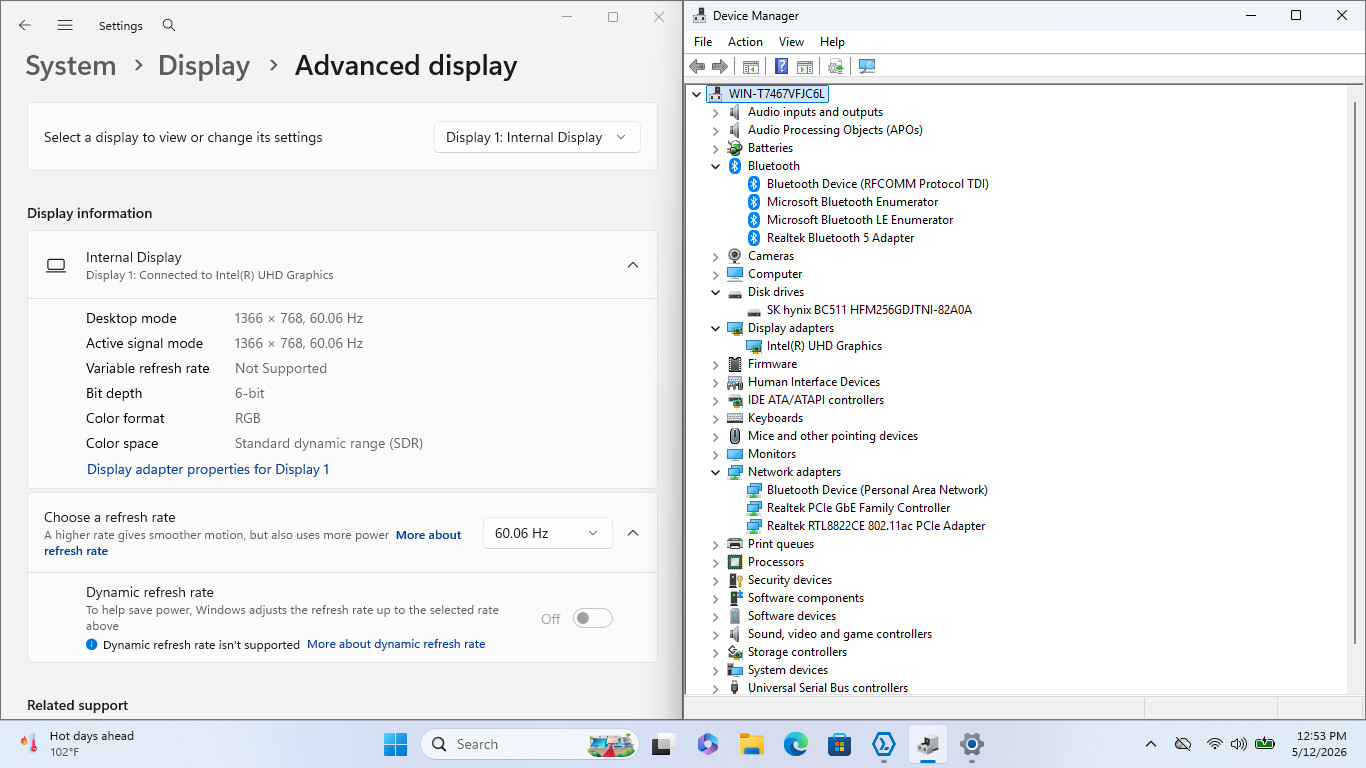This screenshot has height=768, width=1366.
Task: Collapse the Bluetooth category in device tree
Action: tap(715, 166)
